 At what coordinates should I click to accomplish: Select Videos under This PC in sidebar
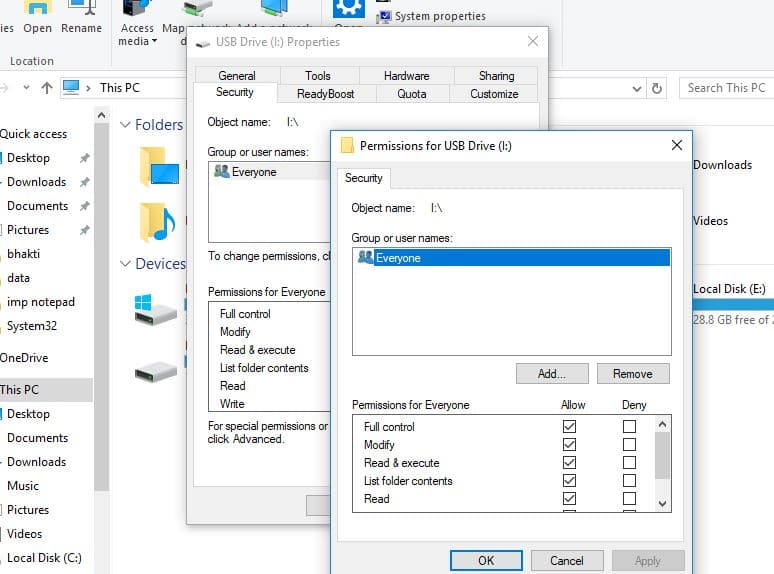tap(24, 534)
